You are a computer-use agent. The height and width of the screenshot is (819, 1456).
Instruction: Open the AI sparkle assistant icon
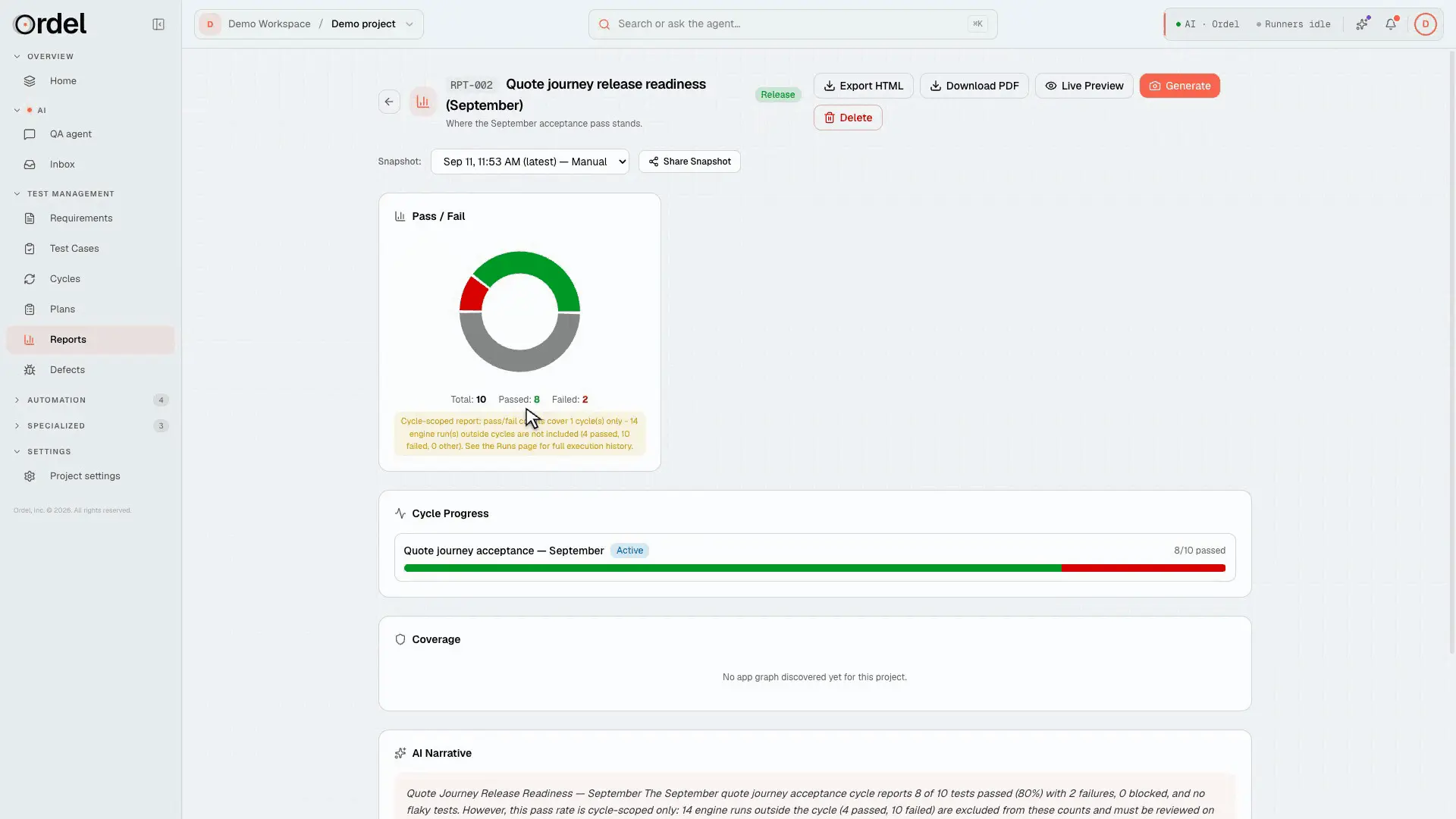[x=1363, y=24]
